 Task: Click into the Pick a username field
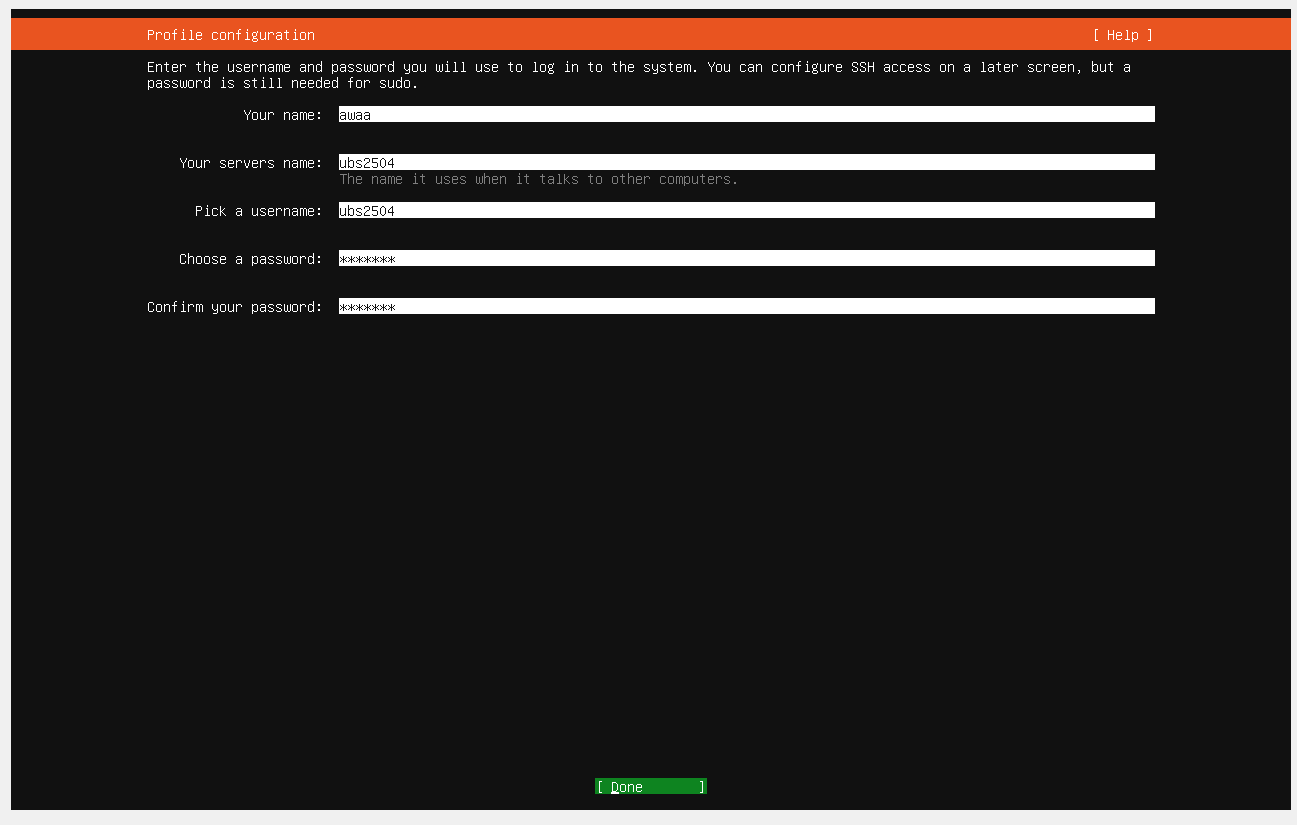click(746, 211)
